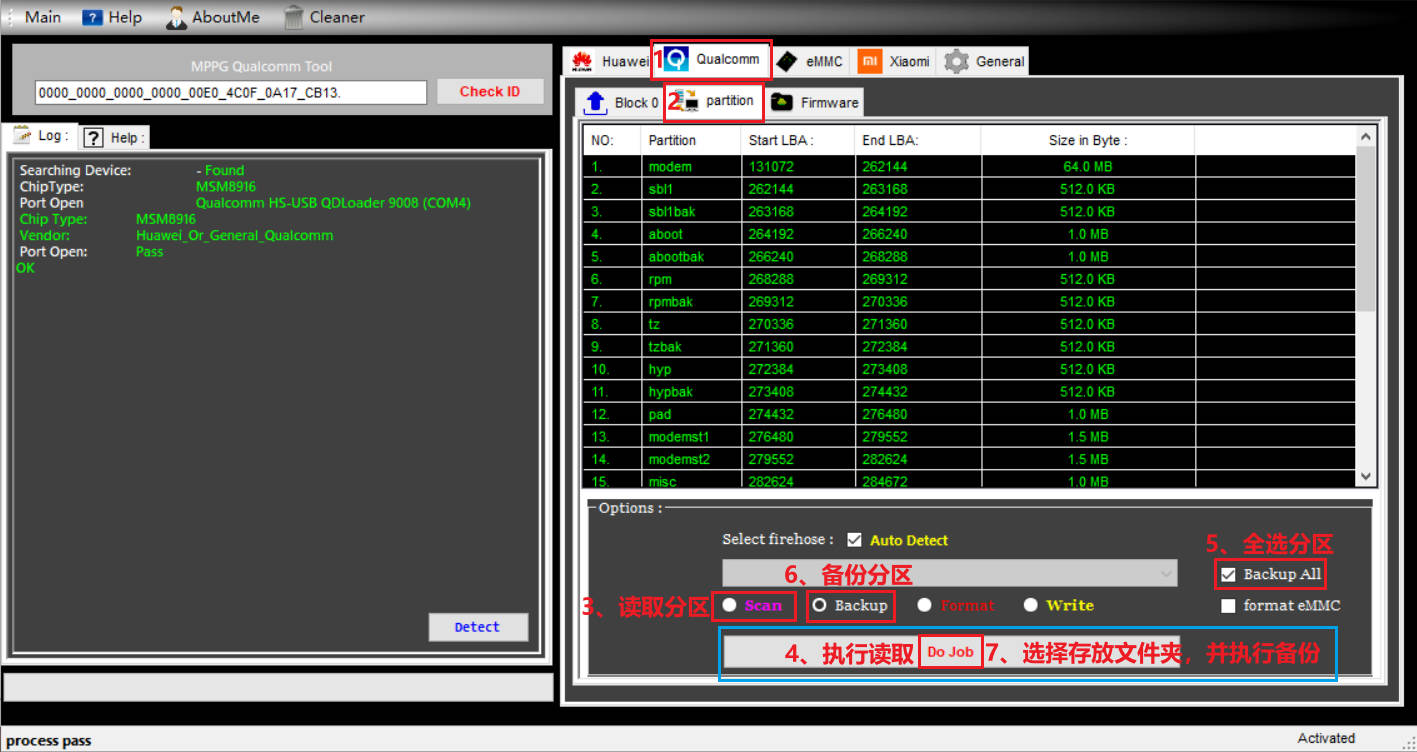Select the Write radio option

click(x=1031, y=605)
